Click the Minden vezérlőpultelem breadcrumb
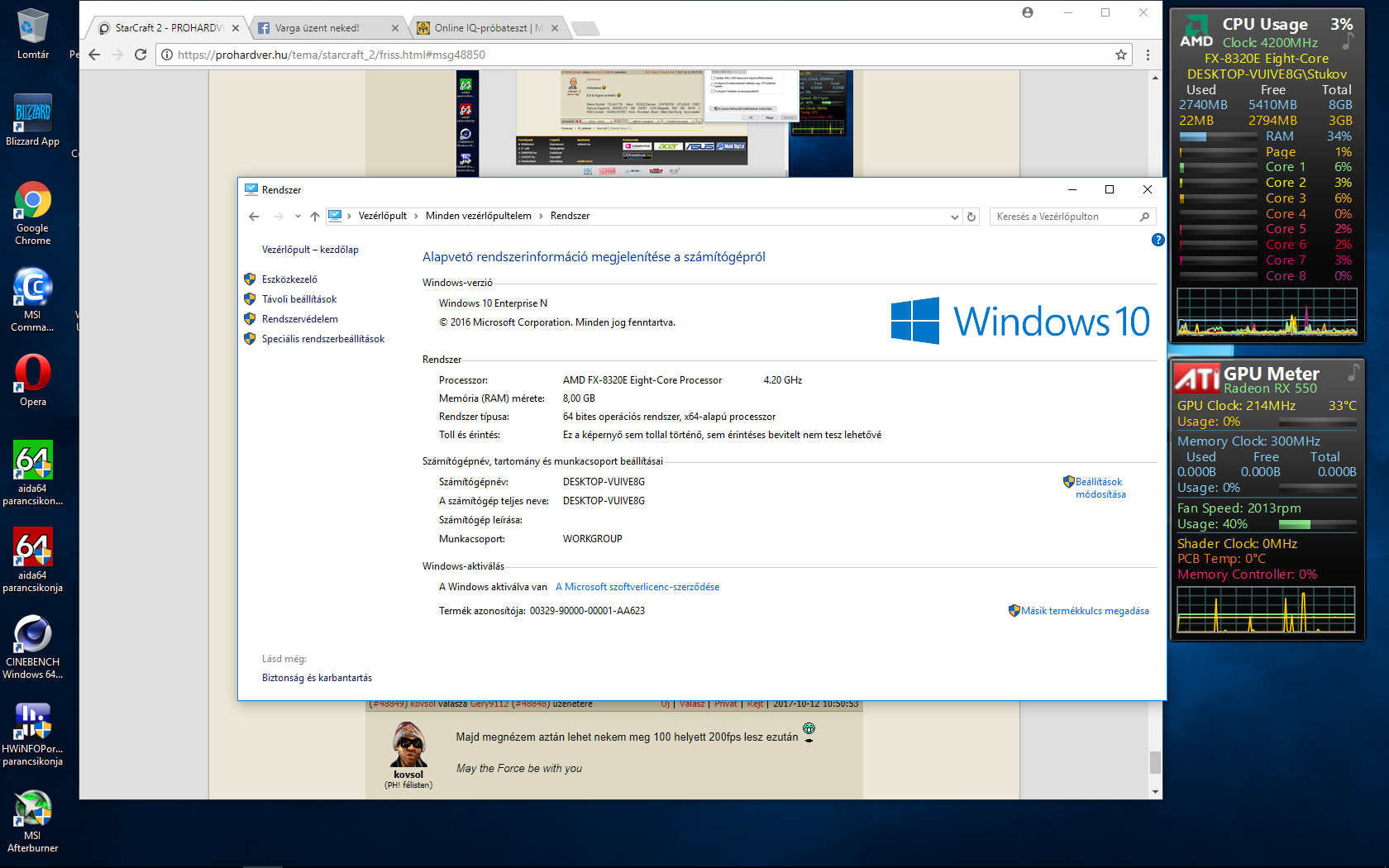Viewport: 1389px width, 868px height. pos(479,216)
